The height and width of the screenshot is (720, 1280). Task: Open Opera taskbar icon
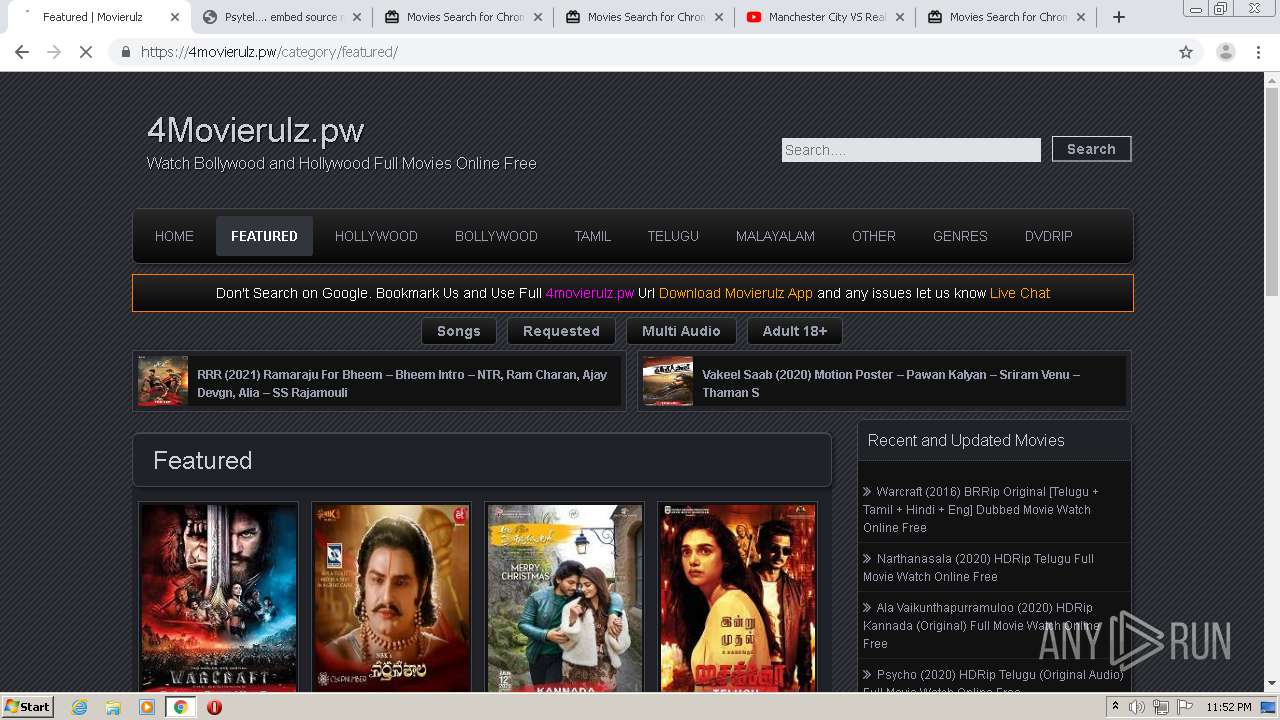214,707
